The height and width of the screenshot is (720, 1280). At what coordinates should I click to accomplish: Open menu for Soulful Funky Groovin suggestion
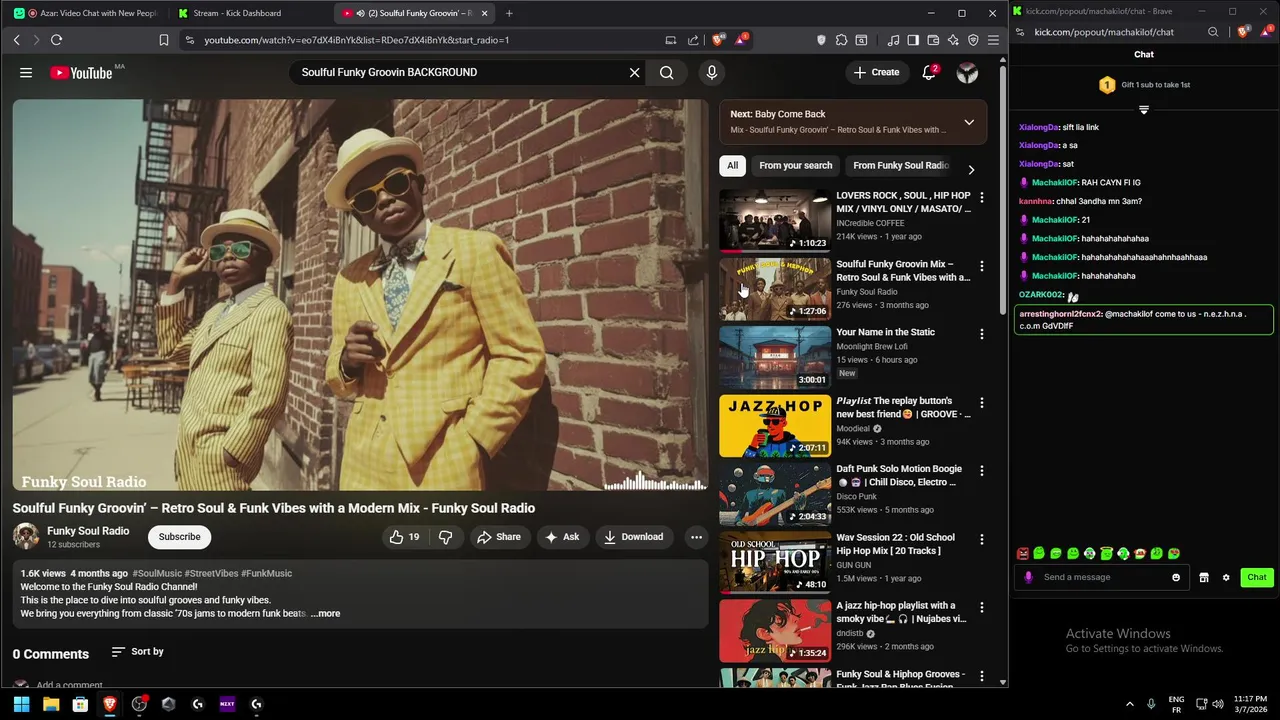(x=982, y=266)
